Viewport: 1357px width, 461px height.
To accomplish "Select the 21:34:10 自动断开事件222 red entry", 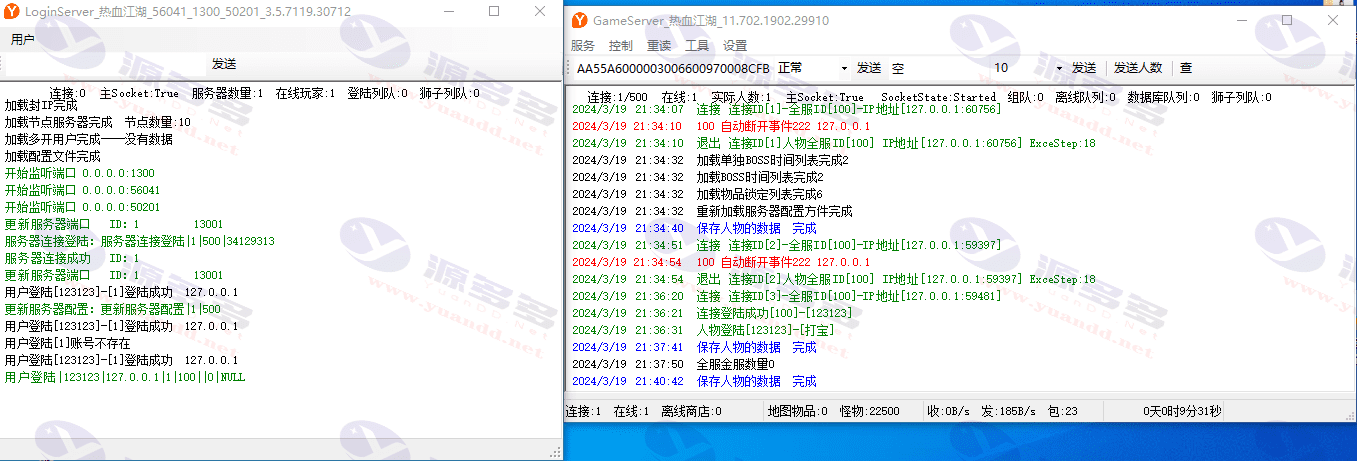I will point(721,126).
